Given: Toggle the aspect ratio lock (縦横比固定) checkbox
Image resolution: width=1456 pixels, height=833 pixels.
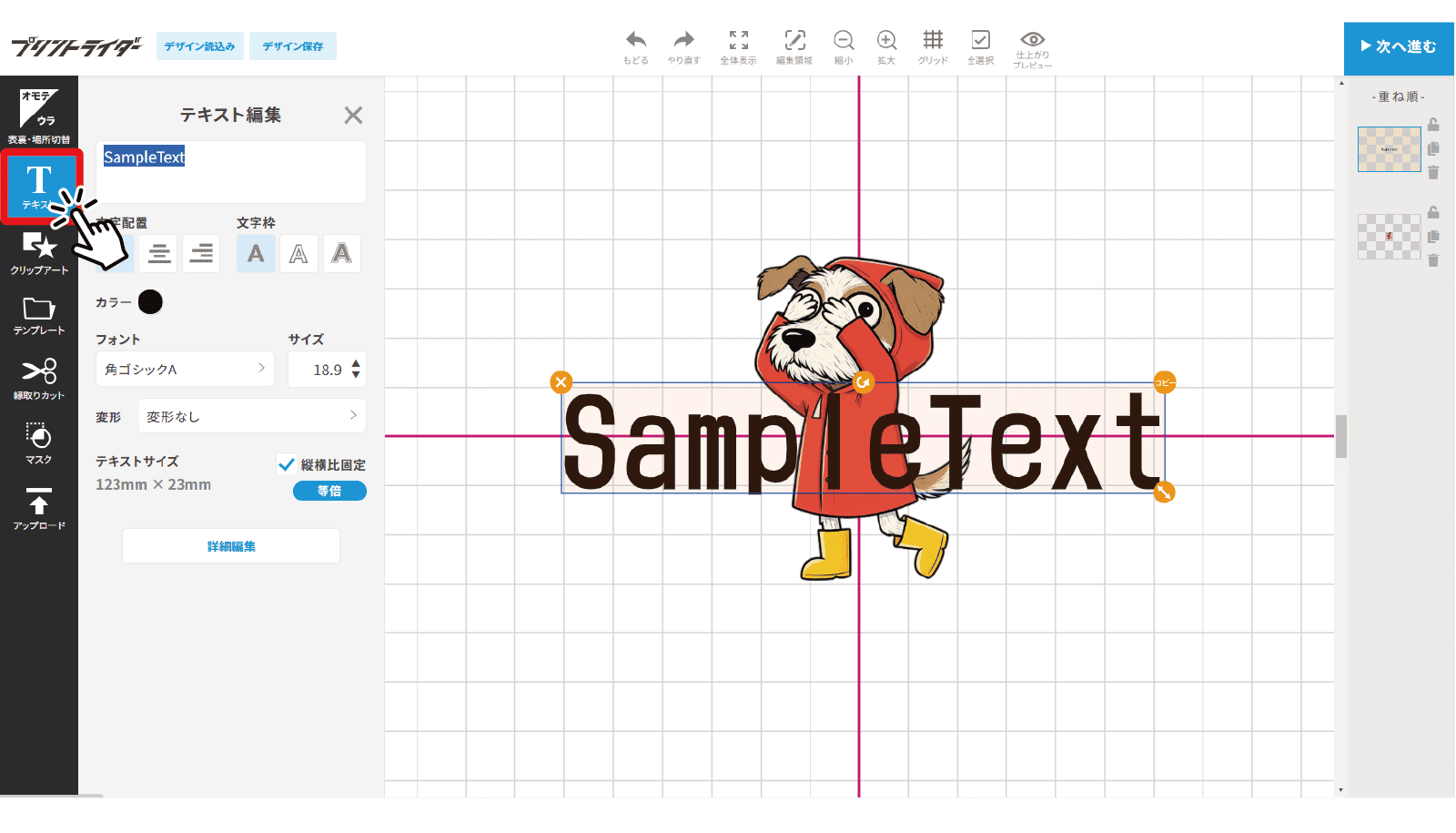Looking at the screenshot, I should click(287, 464).
